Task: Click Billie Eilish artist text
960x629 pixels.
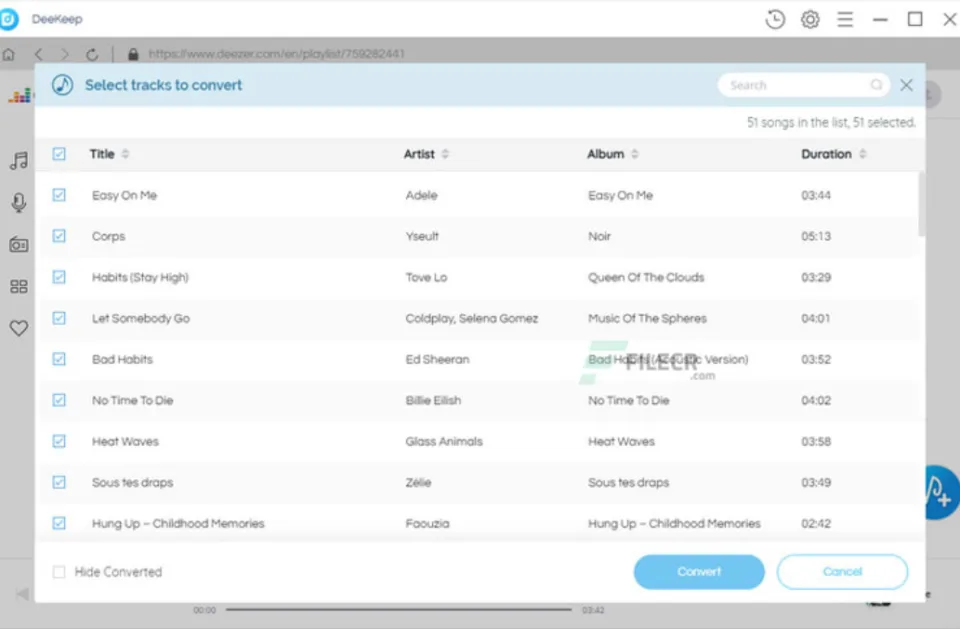Action: click(x=433, y=401)
